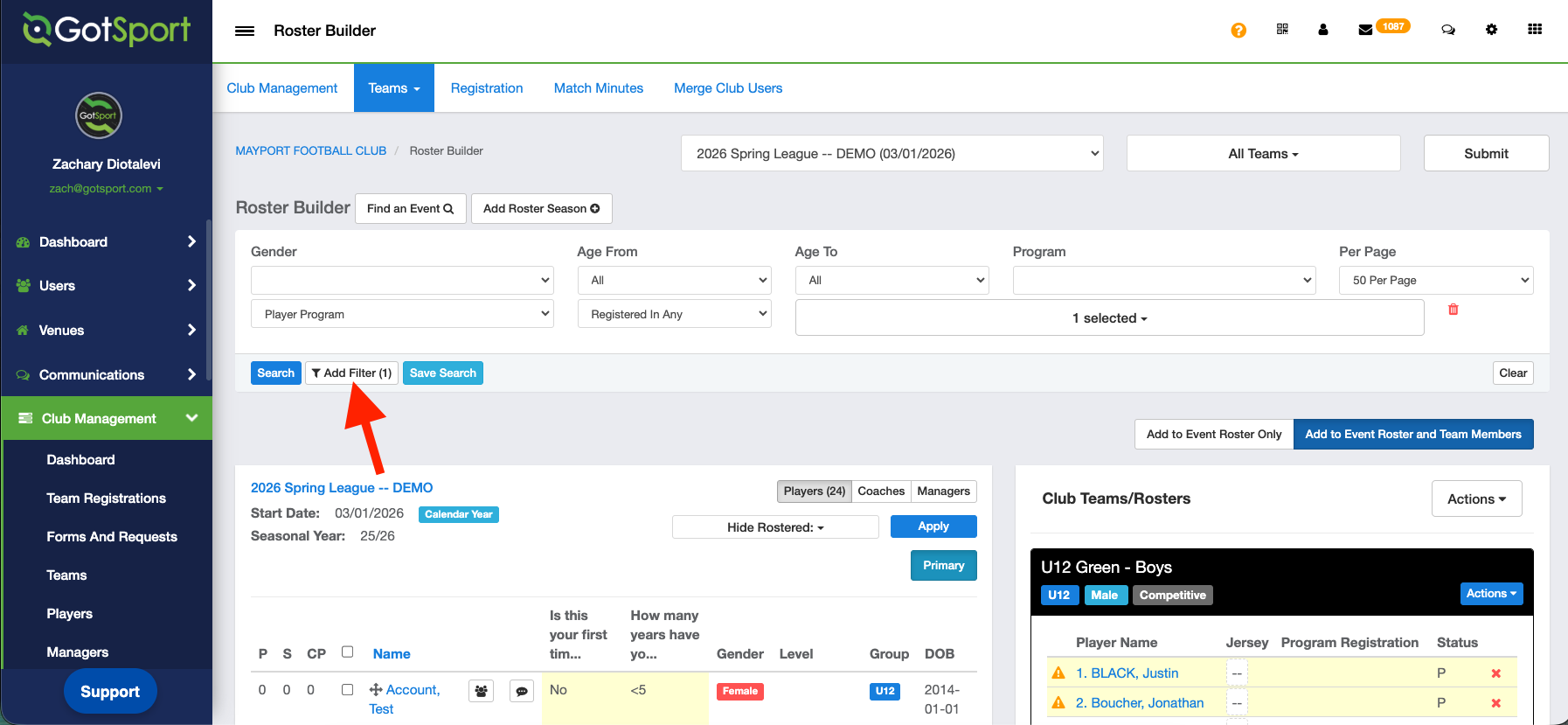
Task: Check the select-all checkbox in table header
Action: click(x=347, y=652)
